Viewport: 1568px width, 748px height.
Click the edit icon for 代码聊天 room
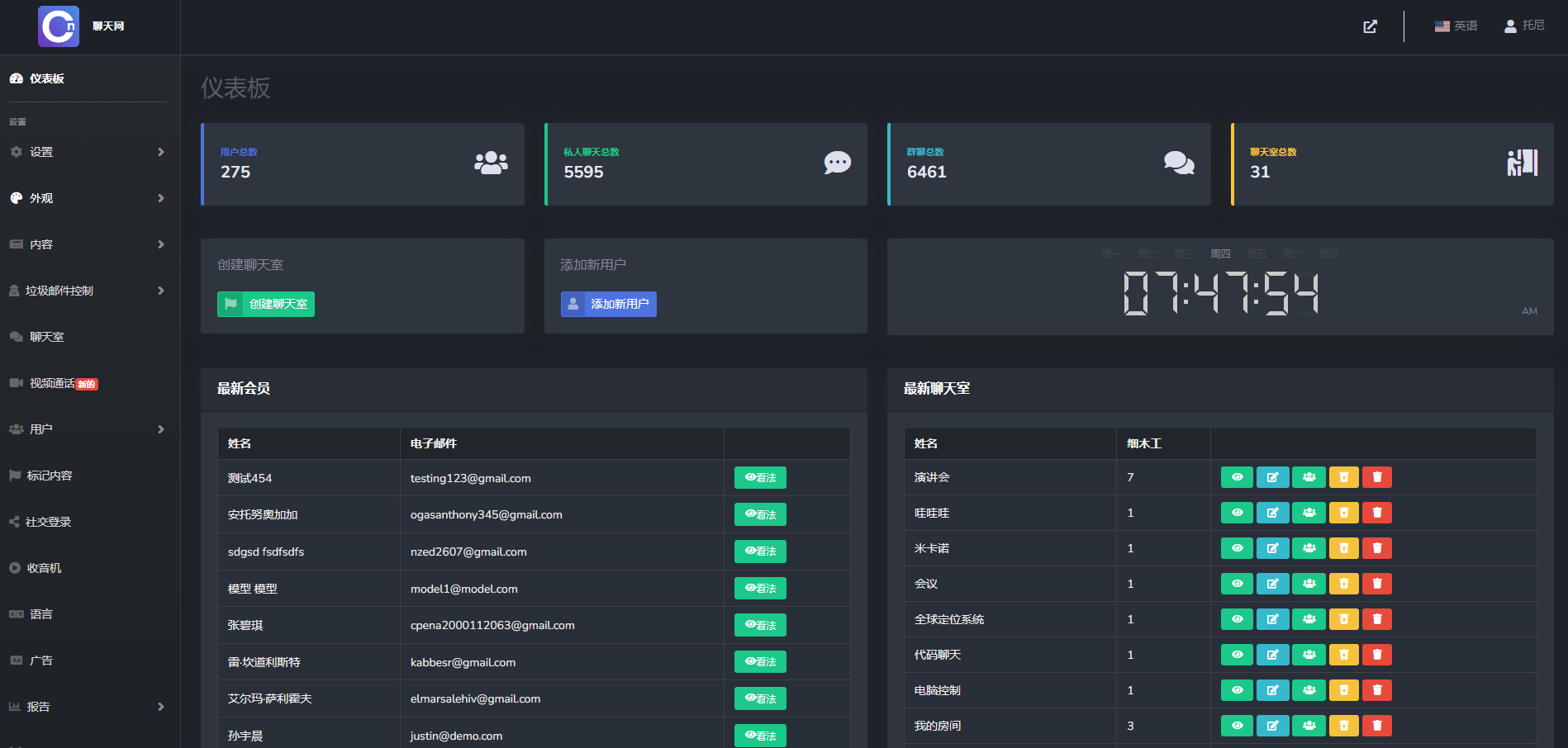(1272, 655)
